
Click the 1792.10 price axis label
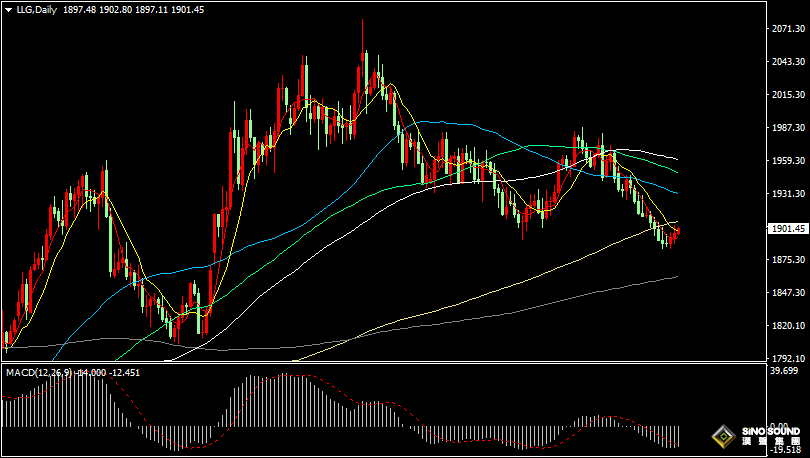click(788, 359)
